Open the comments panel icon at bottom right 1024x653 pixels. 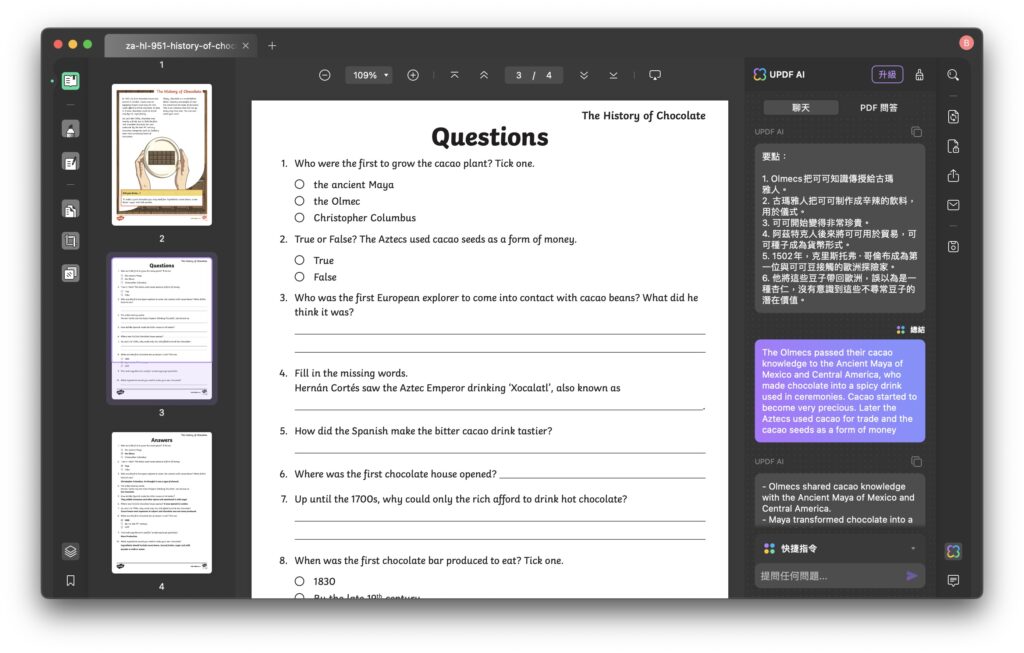953,581
